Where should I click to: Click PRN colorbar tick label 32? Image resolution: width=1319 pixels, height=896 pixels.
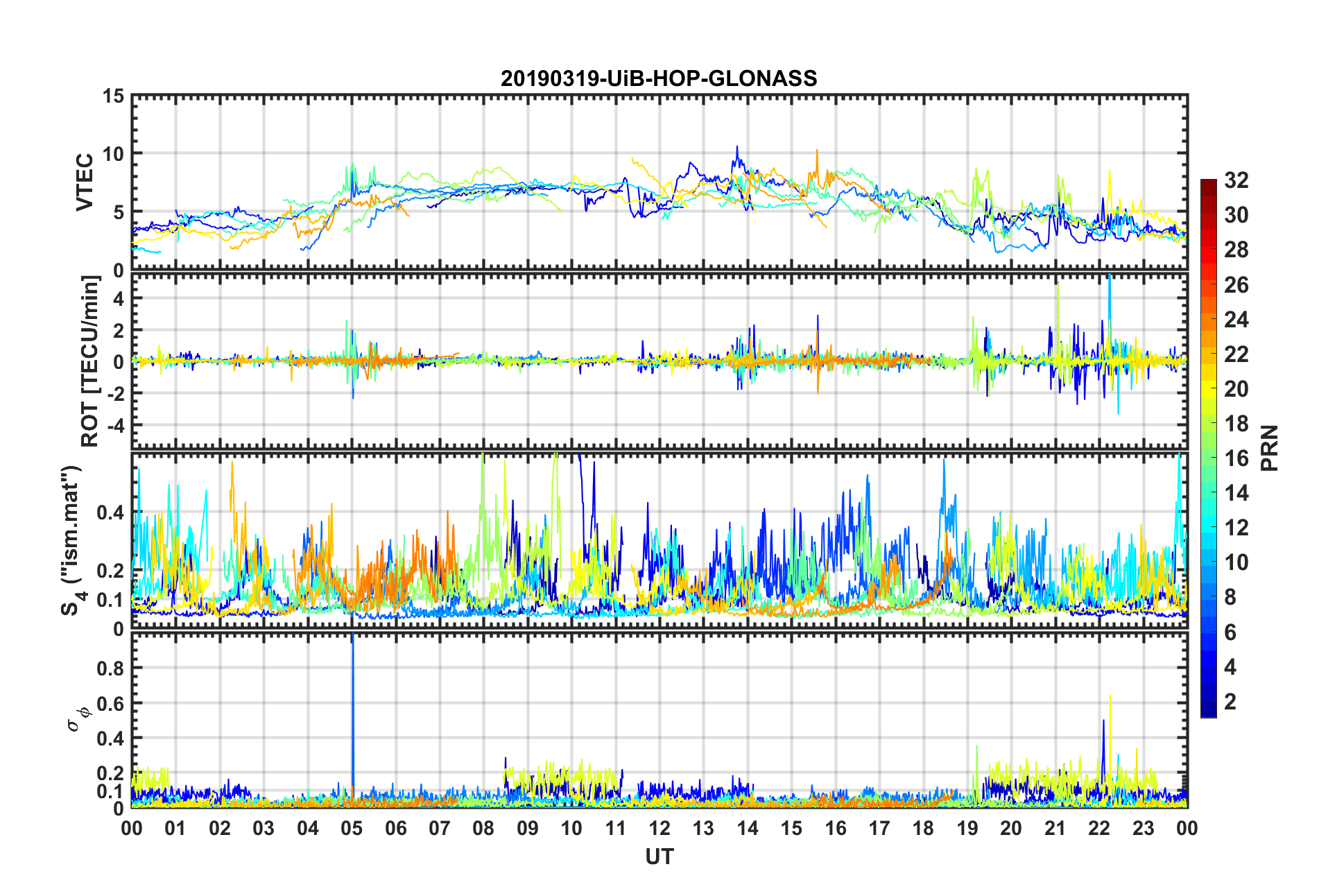coord(1236,180)
